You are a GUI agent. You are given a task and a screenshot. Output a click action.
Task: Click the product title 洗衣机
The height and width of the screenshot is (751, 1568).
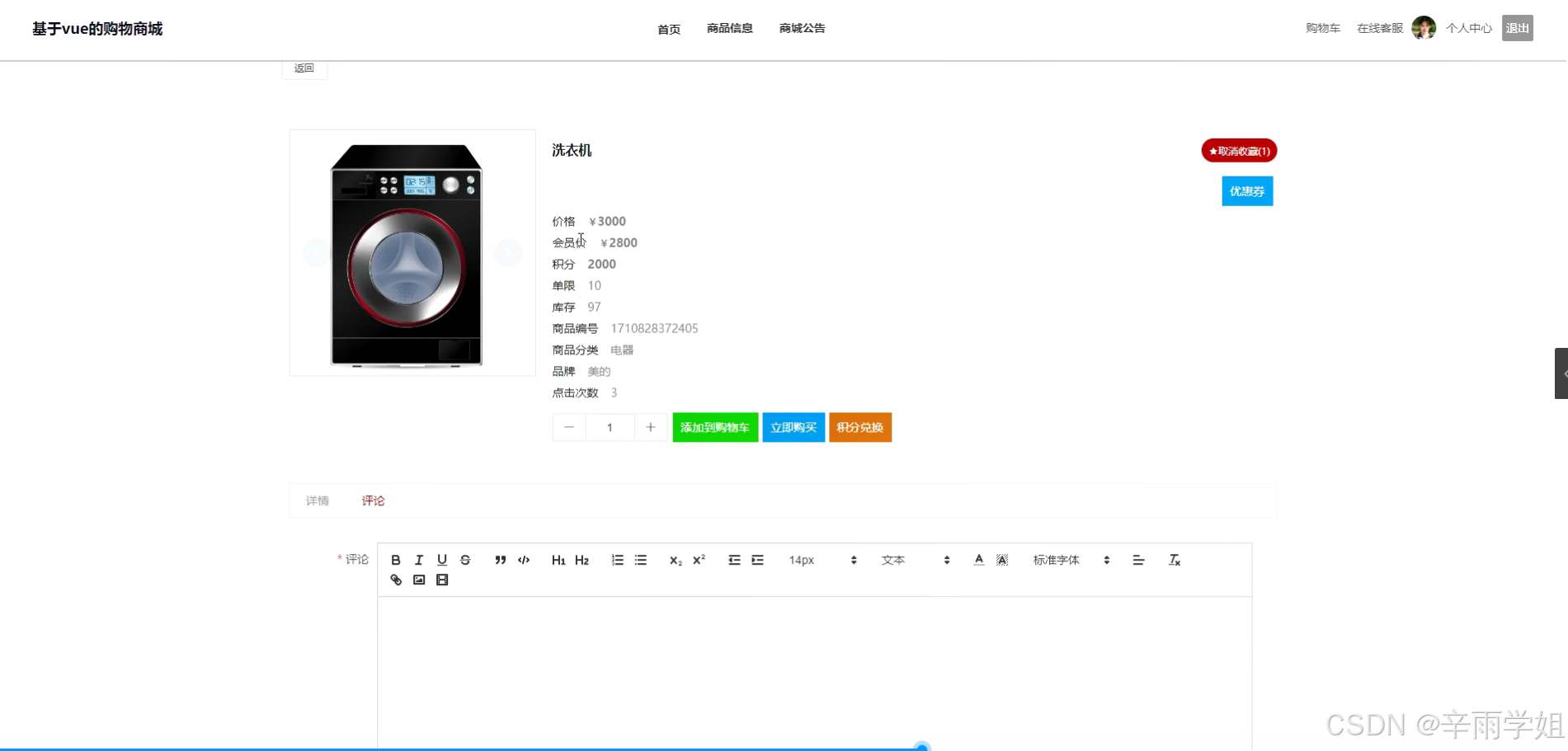click(x=572, y=150)
